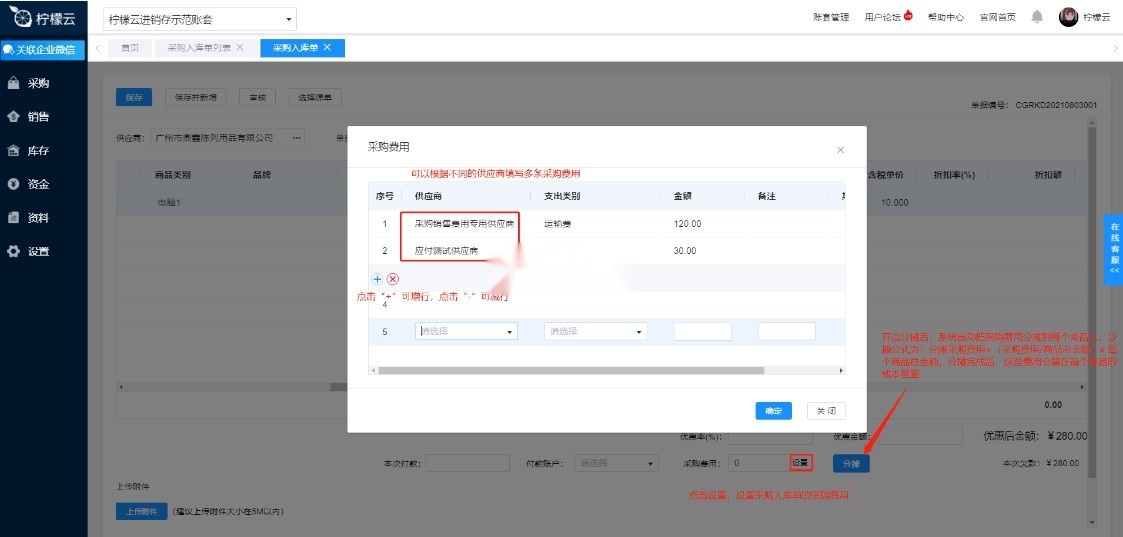Image resolution: width=1123 pixels, height=537 pixels.
Task: Open 采购 in the sidebar
Action: [x=38, y=83]
